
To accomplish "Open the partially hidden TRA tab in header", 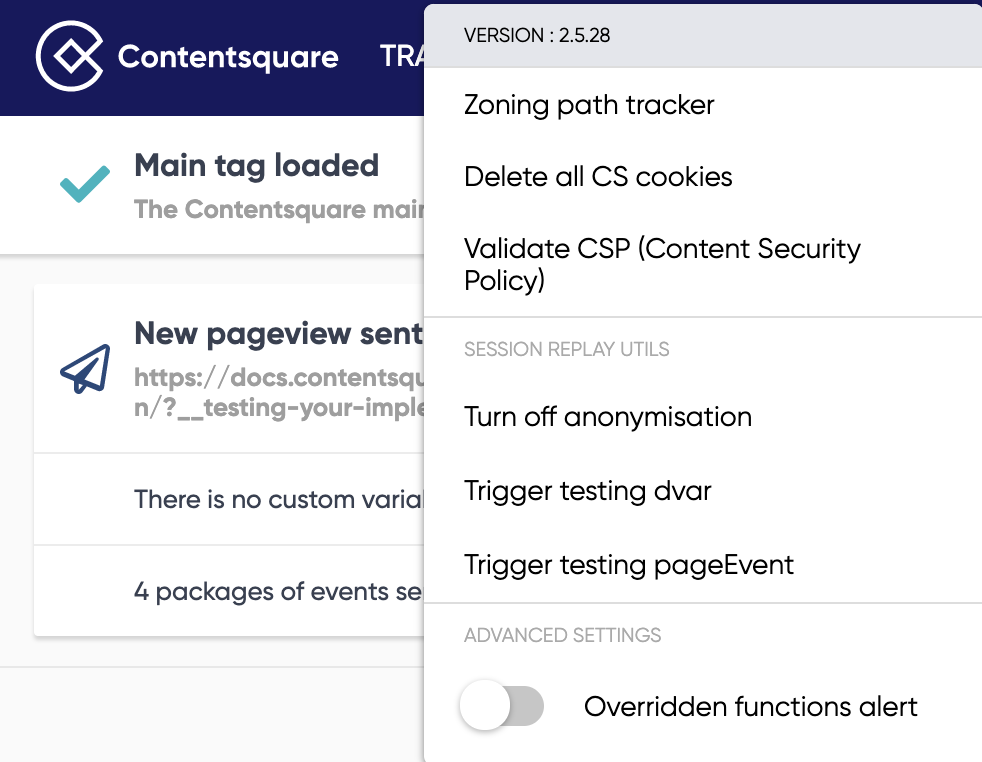I will pyautogui.click(x=402, y=56).
